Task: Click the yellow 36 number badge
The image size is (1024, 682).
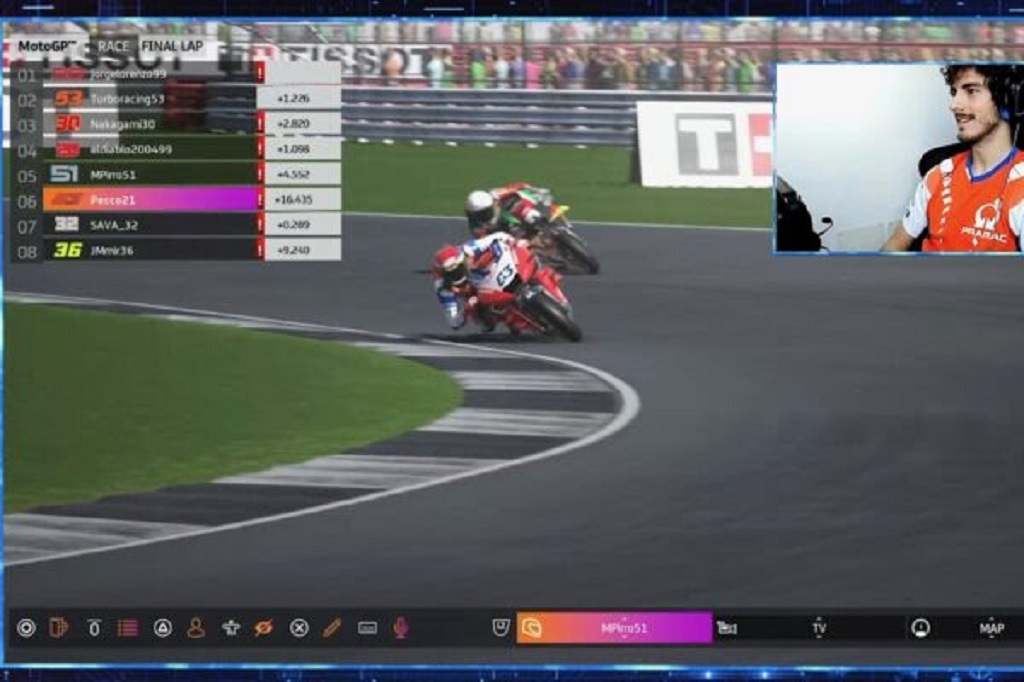Action: 68,250
